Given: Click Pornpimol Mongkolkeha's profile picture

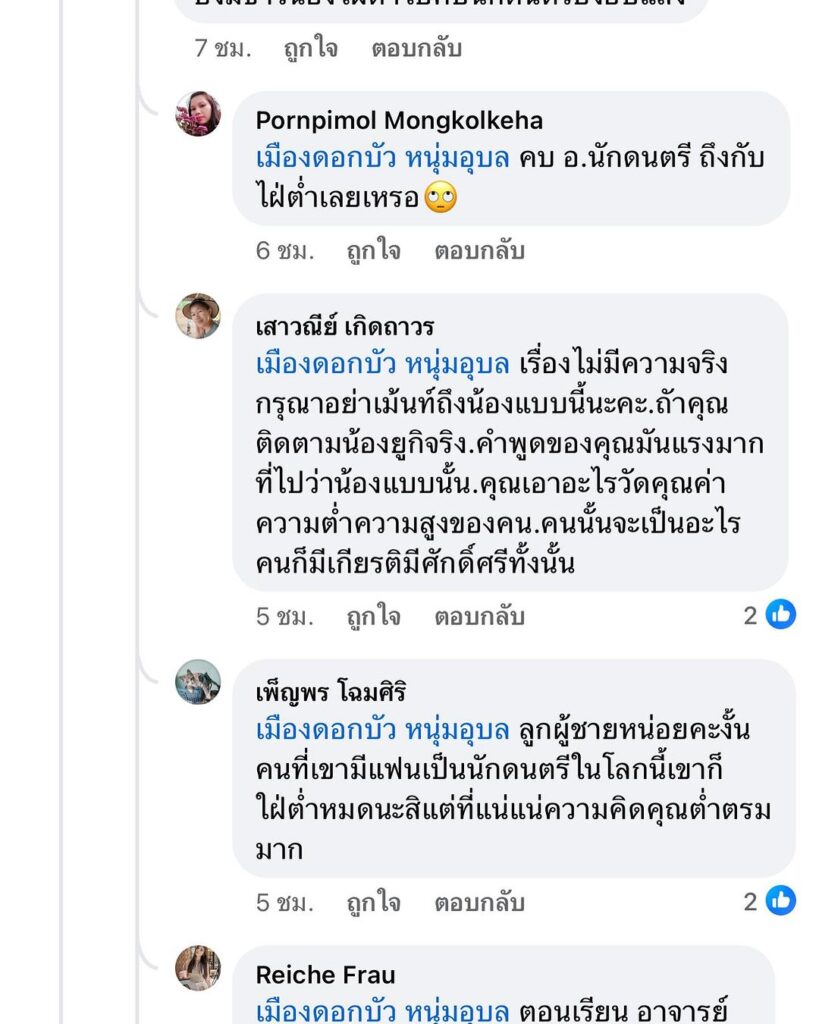Looking at the screenshot, I should click(x=198, y=114).
